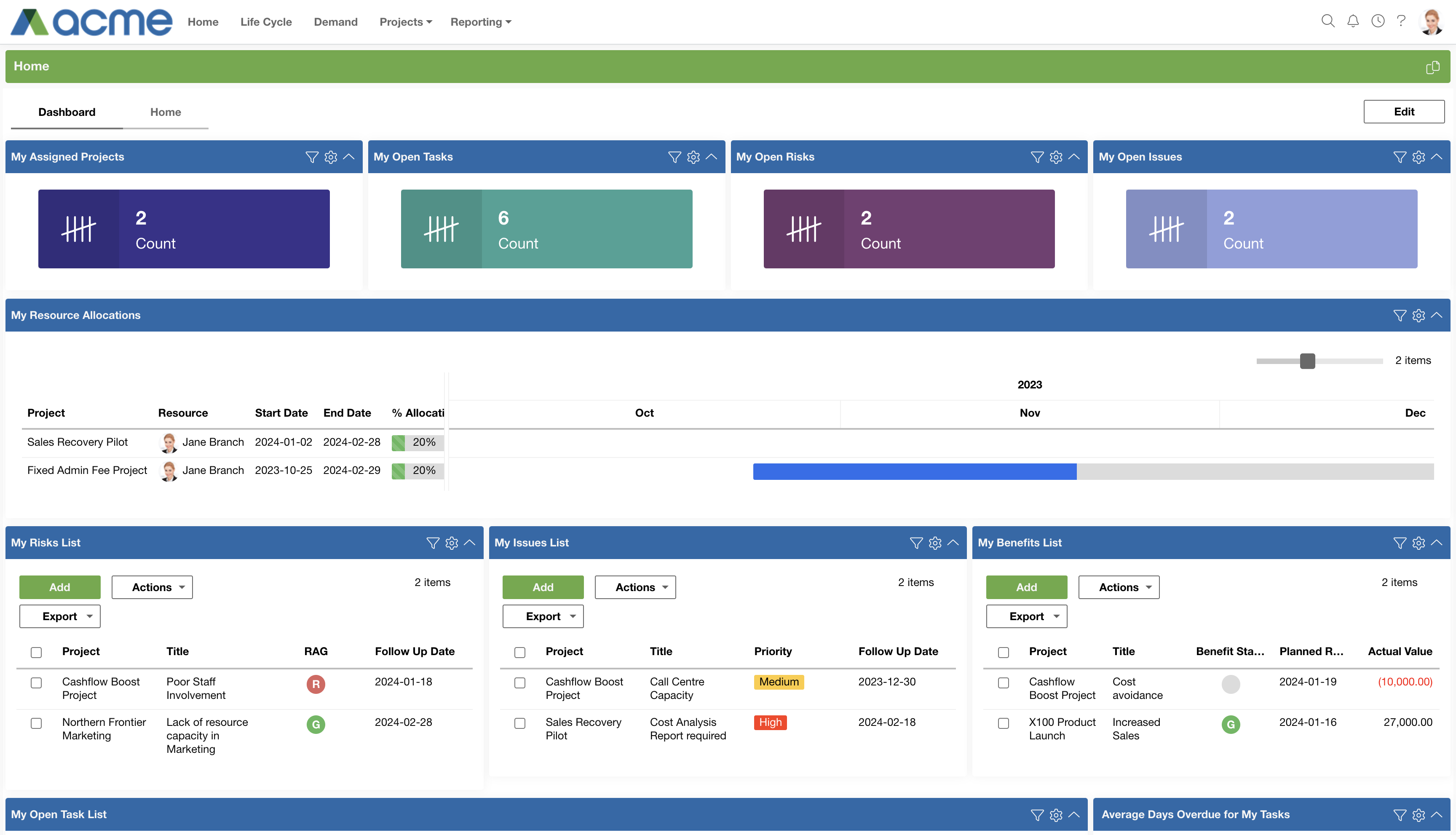Image resolution: width=1456 pixels, height=835 pixels.
Task: Filter the My Open Task List widget
Action: (x=1037, y=815)
